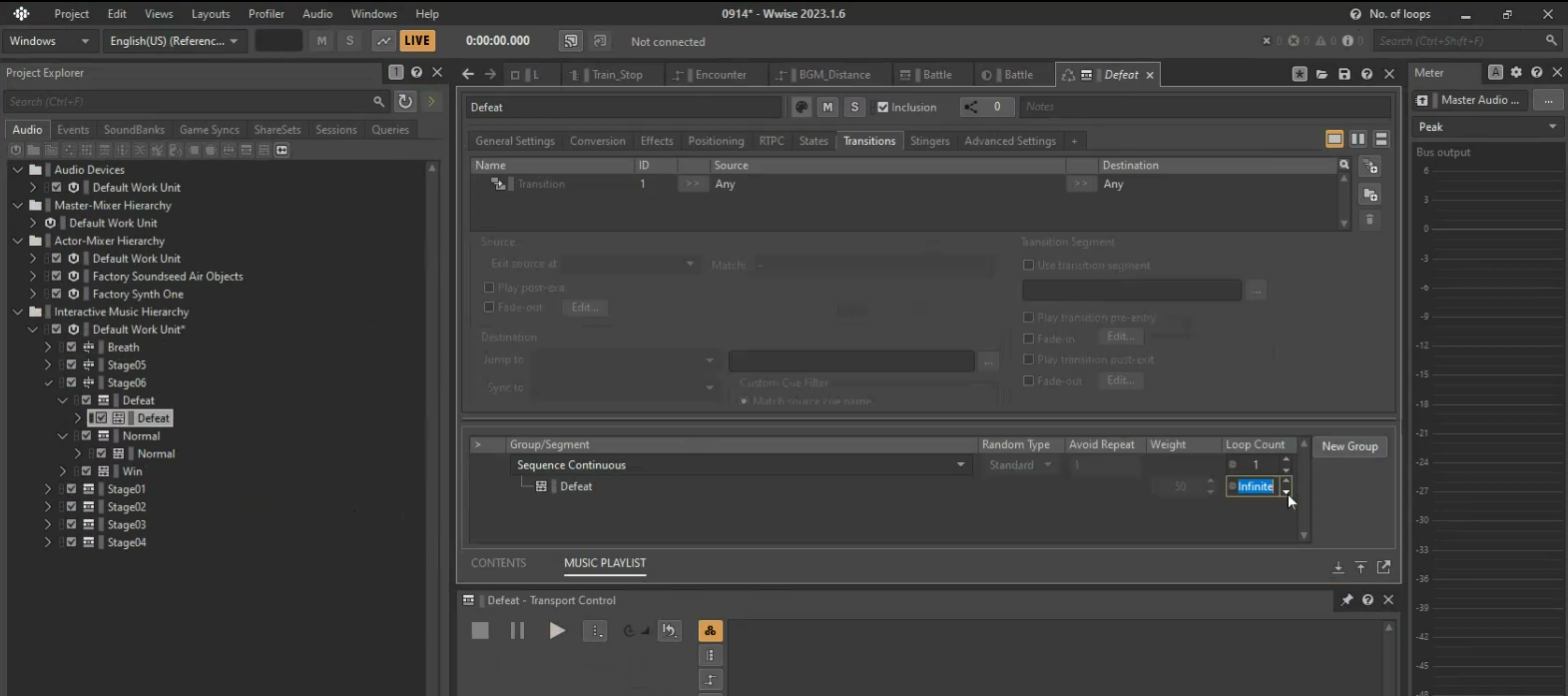Click the New Group button

point(1349,446)
